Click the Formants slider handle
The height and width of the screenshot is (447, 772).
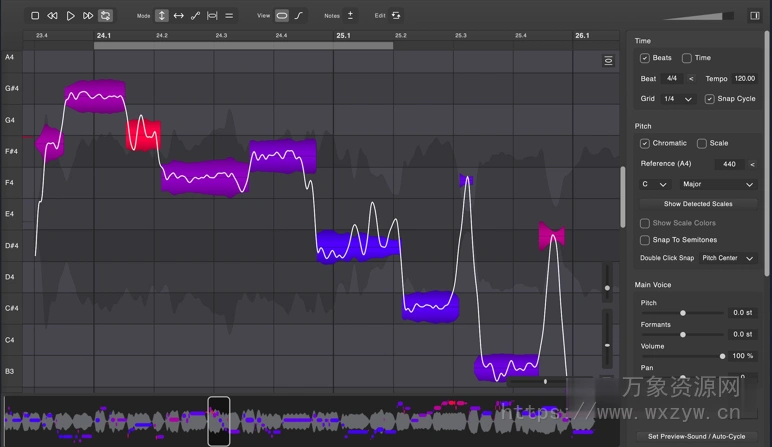tap(683, 335)
